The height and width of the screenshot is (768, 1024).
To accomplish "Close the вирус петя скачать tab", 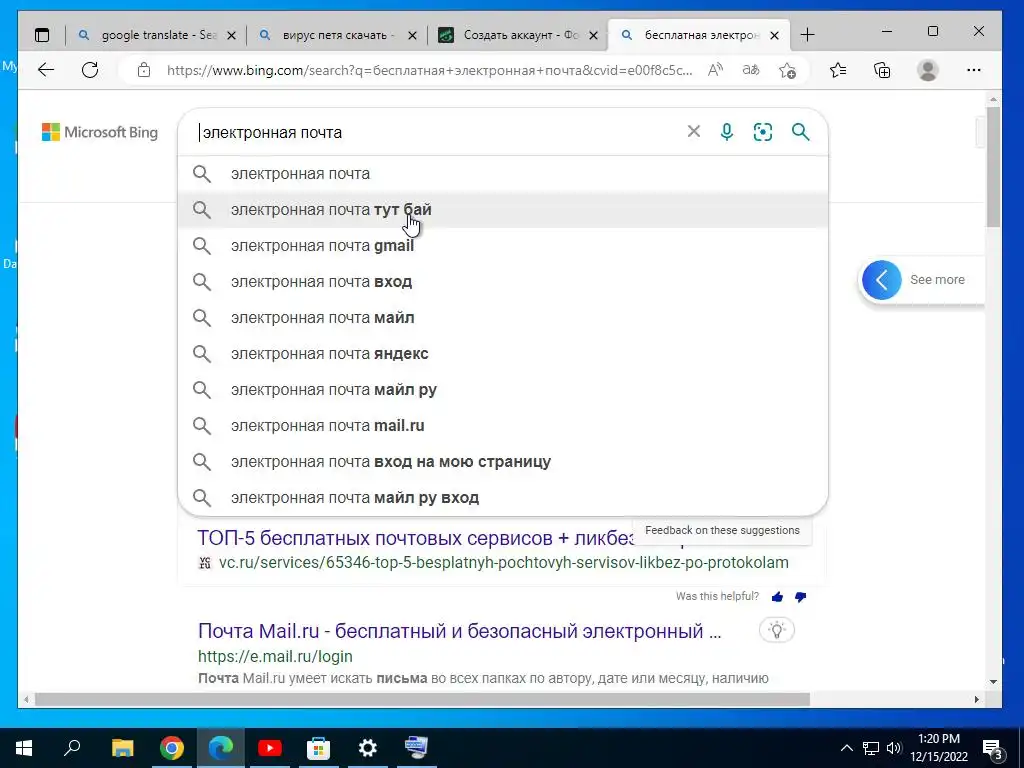I will pos(412,35).
